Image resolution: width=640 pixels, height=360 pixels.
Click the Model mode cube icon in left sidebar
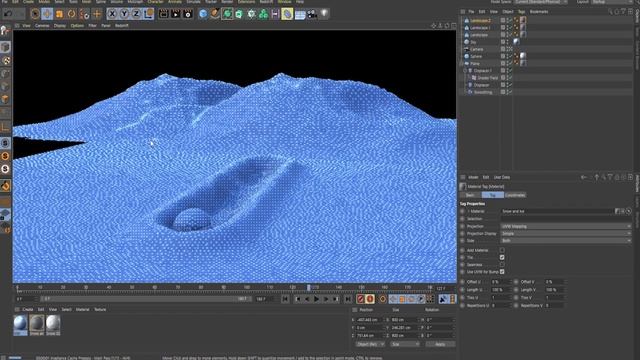5,47
